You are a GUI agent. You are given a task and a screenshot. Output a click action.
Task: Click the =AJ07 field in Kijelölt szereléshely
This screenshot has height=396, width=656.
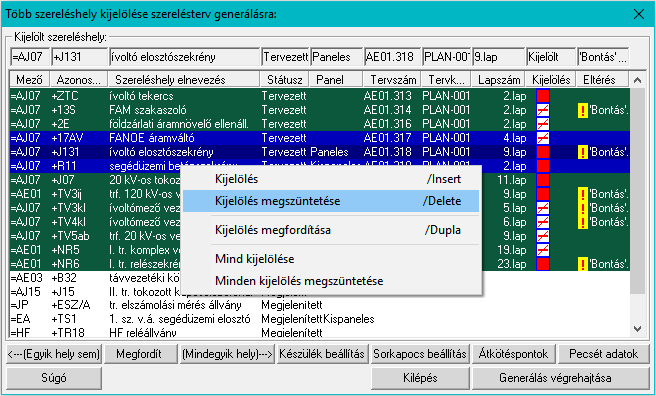point(30,57)
